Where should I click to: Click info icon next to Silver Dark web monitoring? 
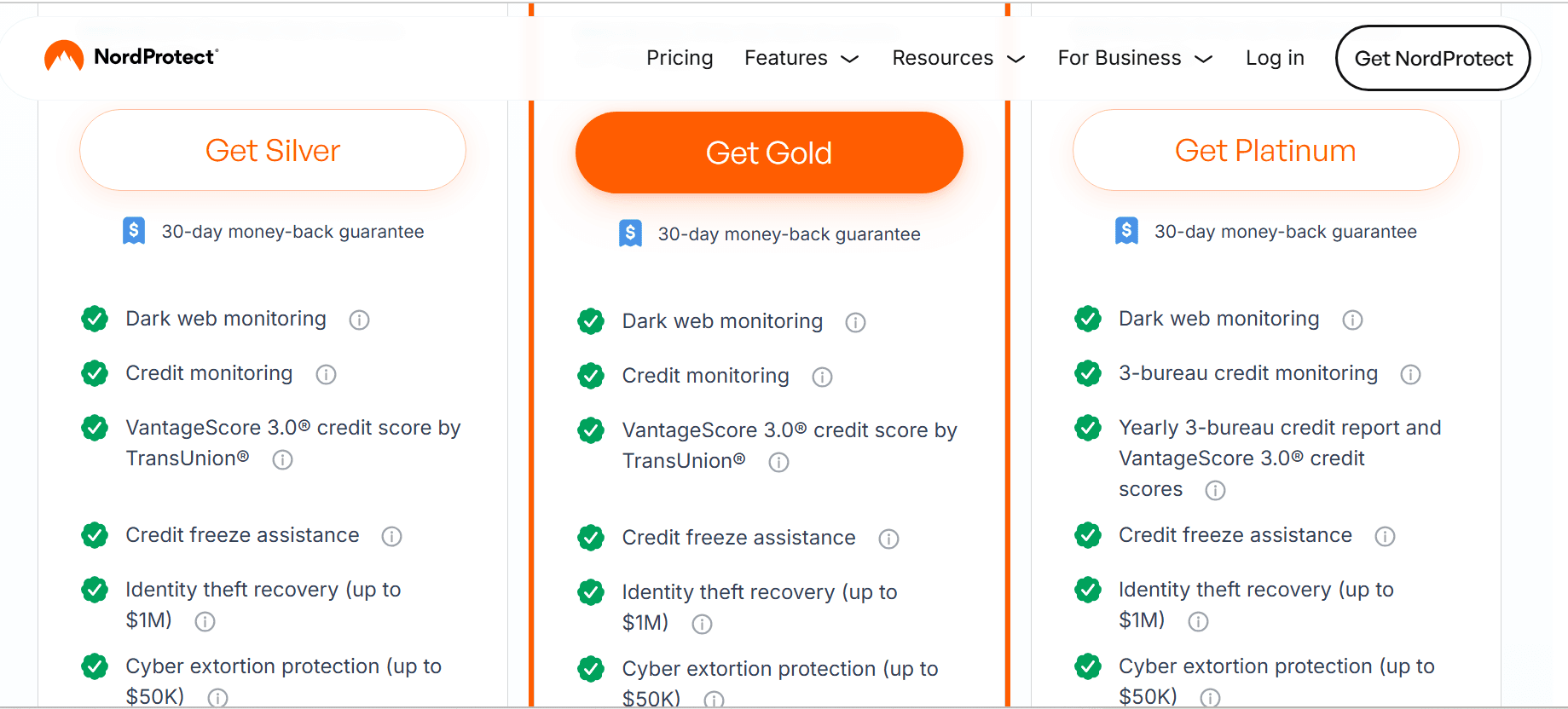(359, 320)
